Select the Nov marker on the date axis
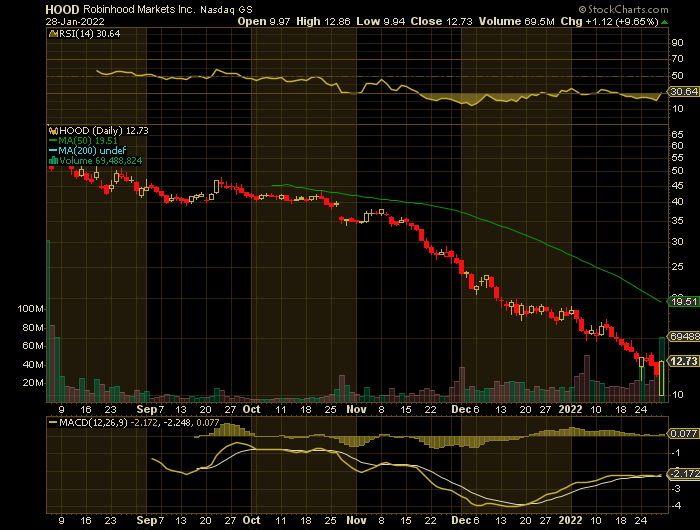The width and height of the screenshot is (700, 530). pyautogui.click(x=355, y=409)
